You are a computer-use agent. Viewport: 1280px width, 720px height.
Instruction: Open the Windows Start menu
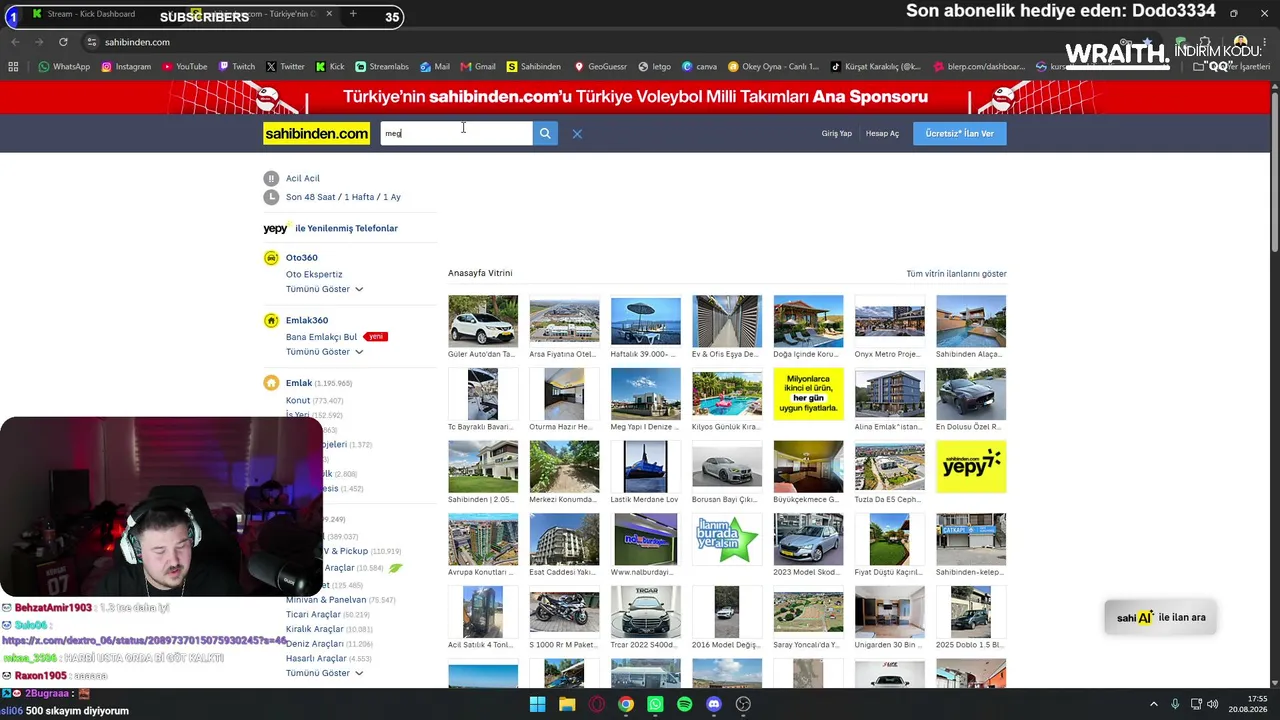pos(538,704)
